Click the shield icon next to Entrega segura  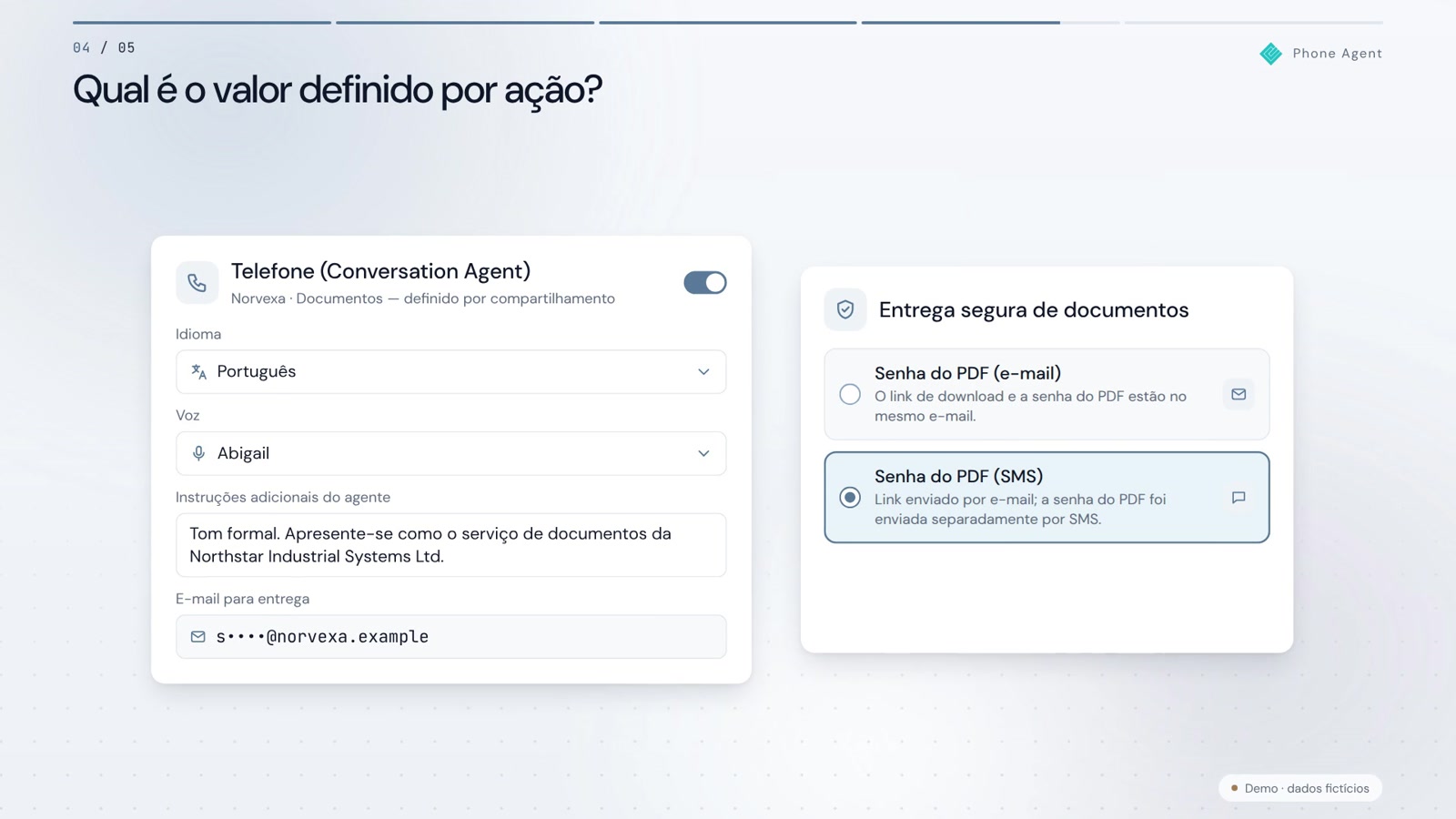tap(845, 309)
